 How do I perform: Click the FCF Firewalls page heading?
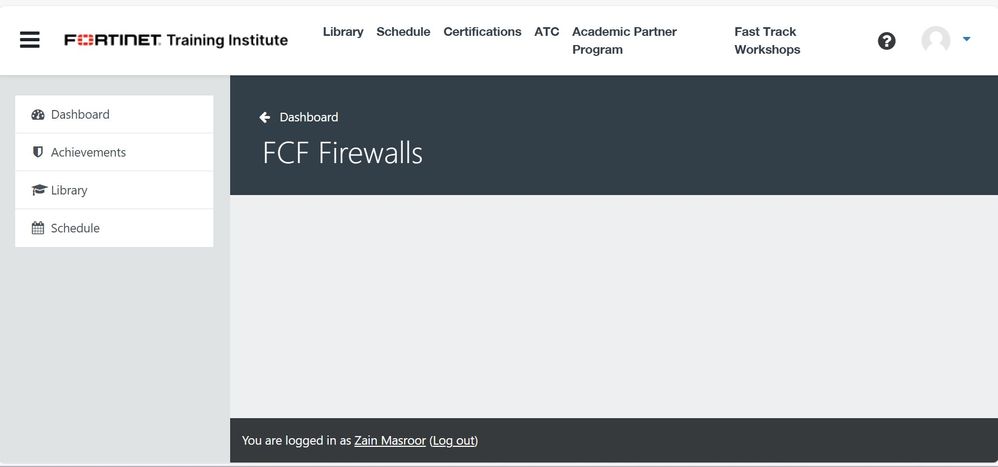click(342, 153)
